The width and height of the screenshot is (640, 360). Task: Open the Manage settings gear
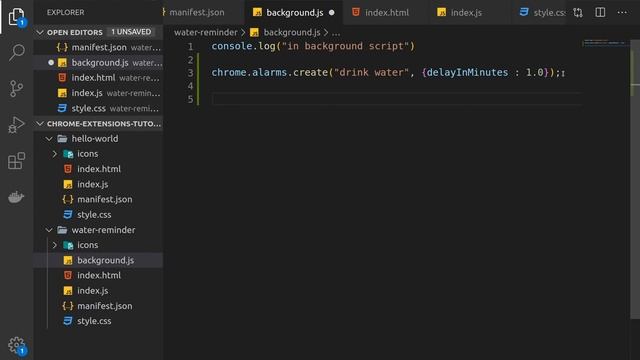16,345
